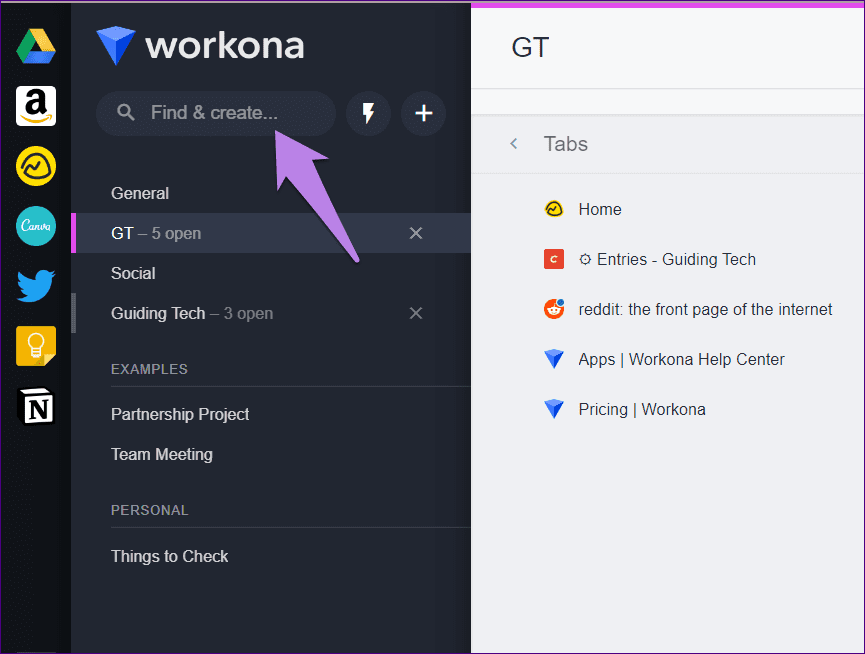Launch the Notion app icon

click(36, 406)
